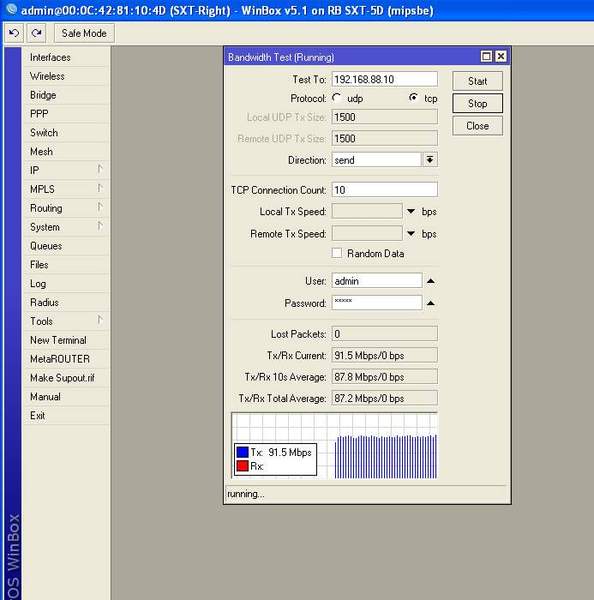Screen dimensions: 594x600
Task: Click the Tx/Rx Current value 91.5 Mbps
Action: 385,355
